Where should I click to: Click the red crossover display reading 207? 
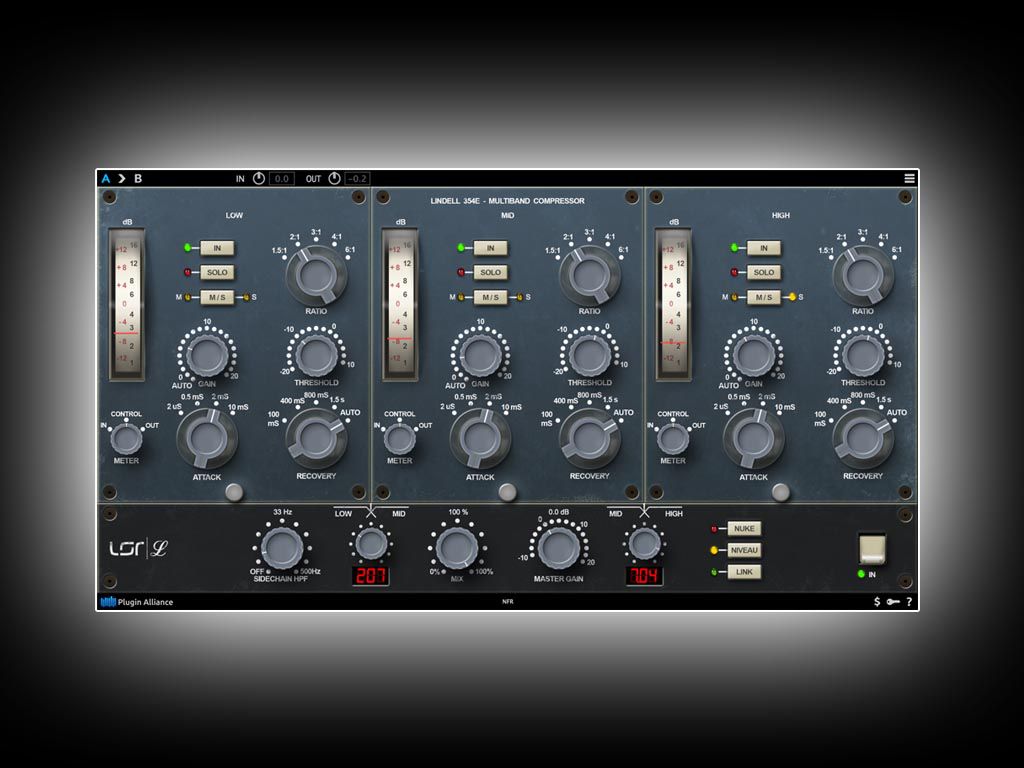[371, 575]
